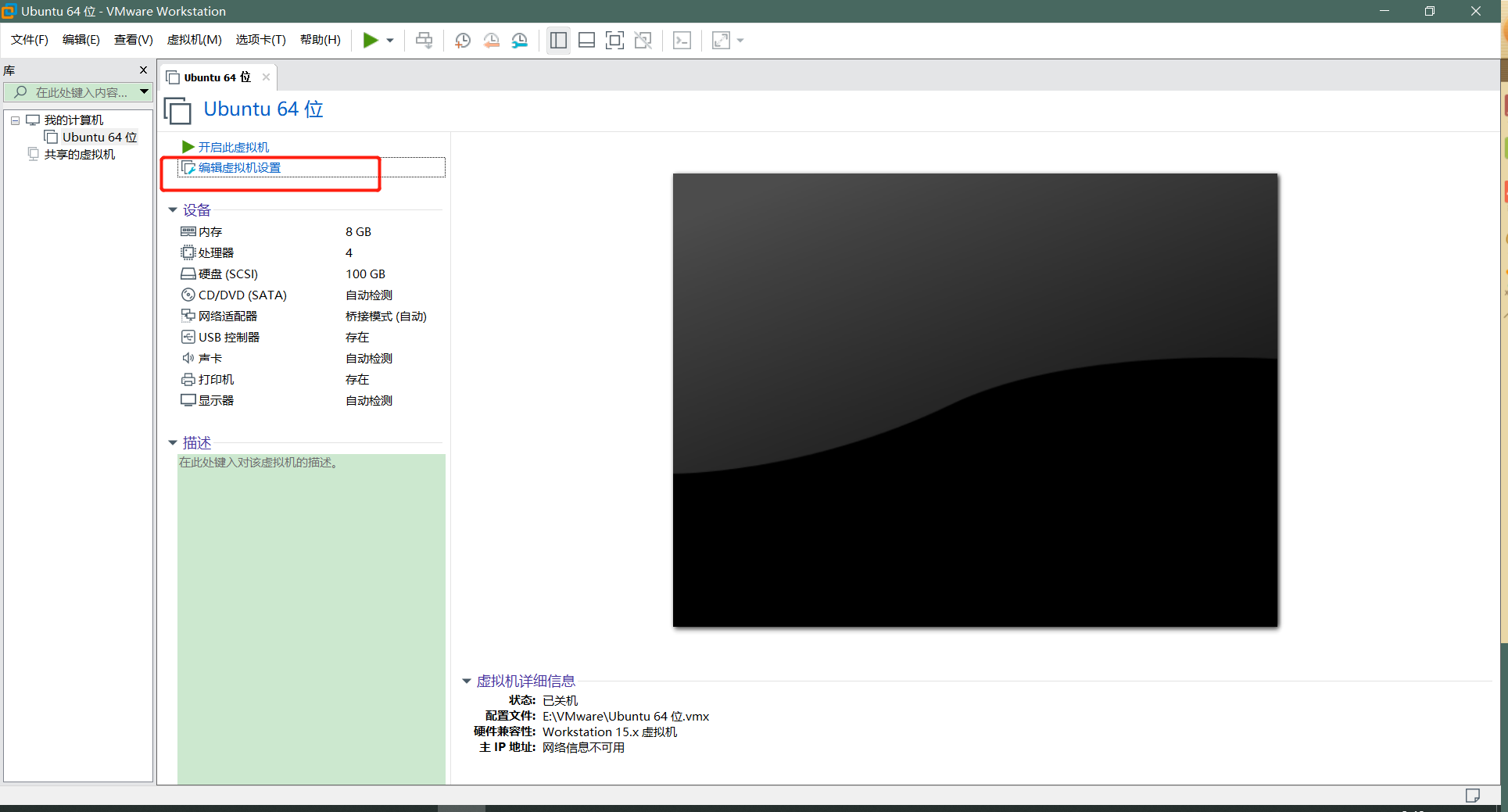Click the state value 已关机
The width and height of the screenshot is (1508, 812).
click(560, 701)
